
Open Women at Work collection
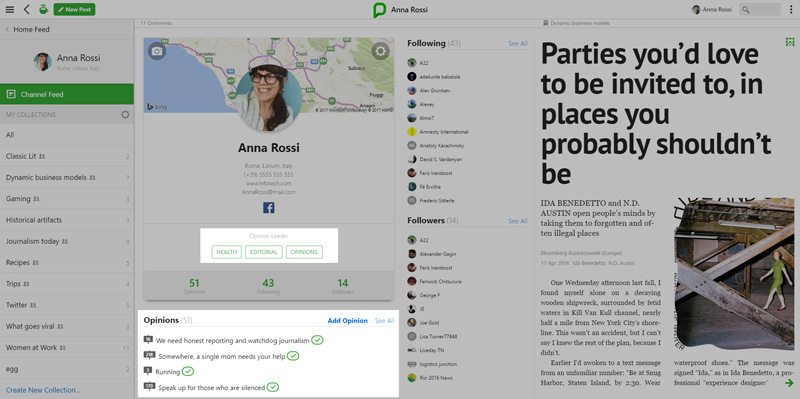point(67,347)
